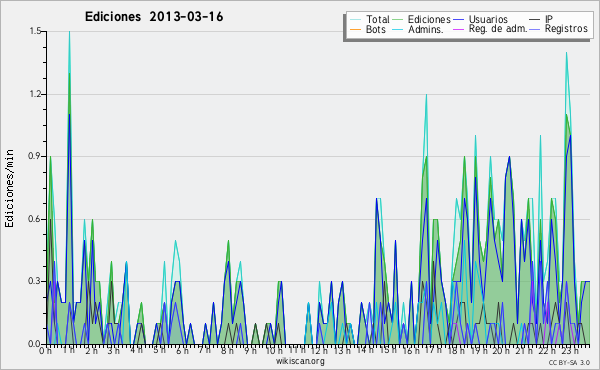
Task: Click the chart title 'Ediciones 2013-03-16'
Action: 154,17
